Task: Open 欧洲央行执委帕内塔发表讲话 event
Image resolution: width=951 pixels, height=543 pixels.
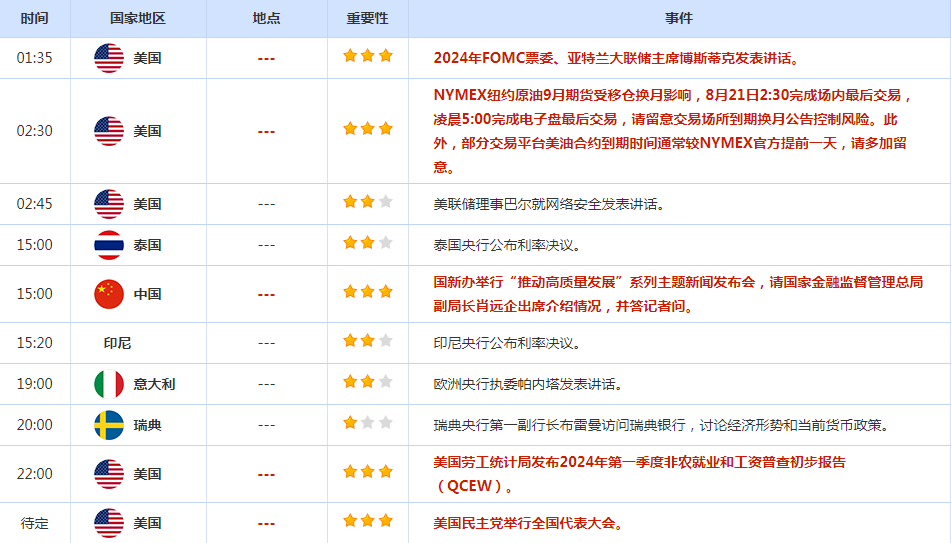Action: [x=528, y=385]
